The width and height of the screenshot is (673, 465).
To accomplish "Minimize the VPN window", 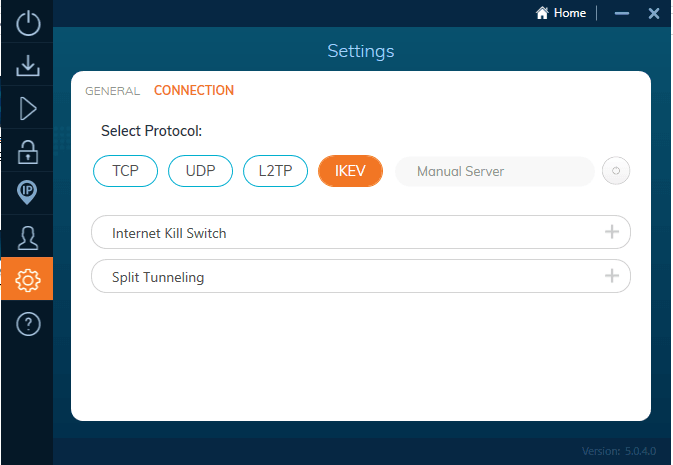I will pos(621,13).
